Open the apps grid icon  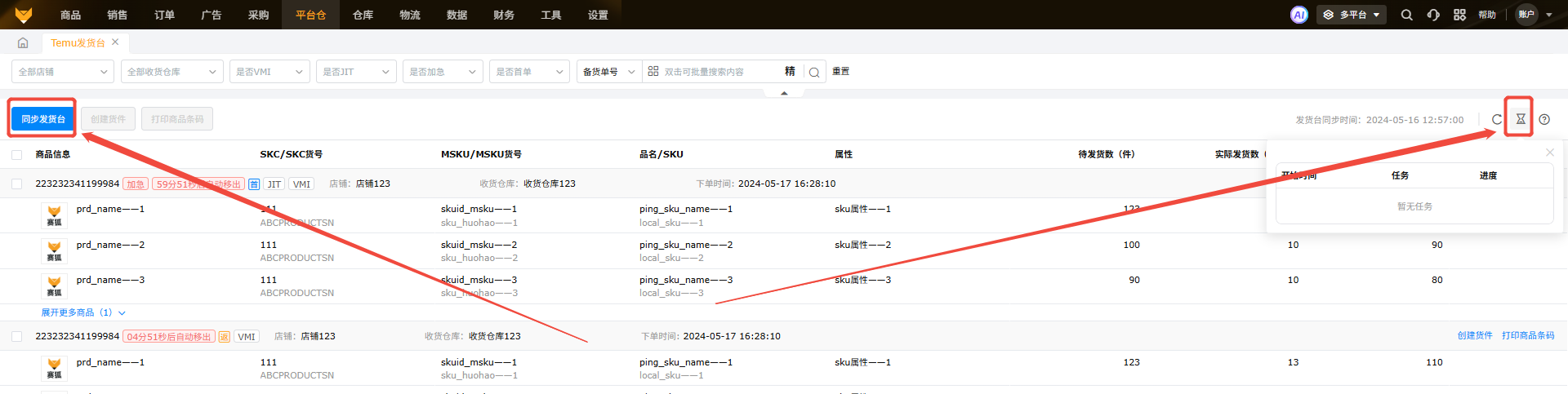[1459, 15]
